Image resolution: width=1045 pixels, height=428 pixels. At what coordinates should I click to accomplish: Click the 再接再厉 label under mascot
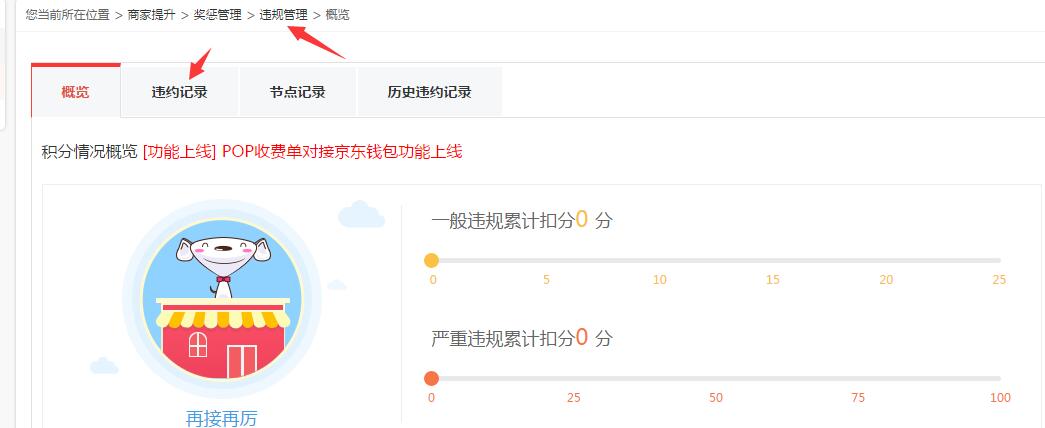(x=221, y=419)
